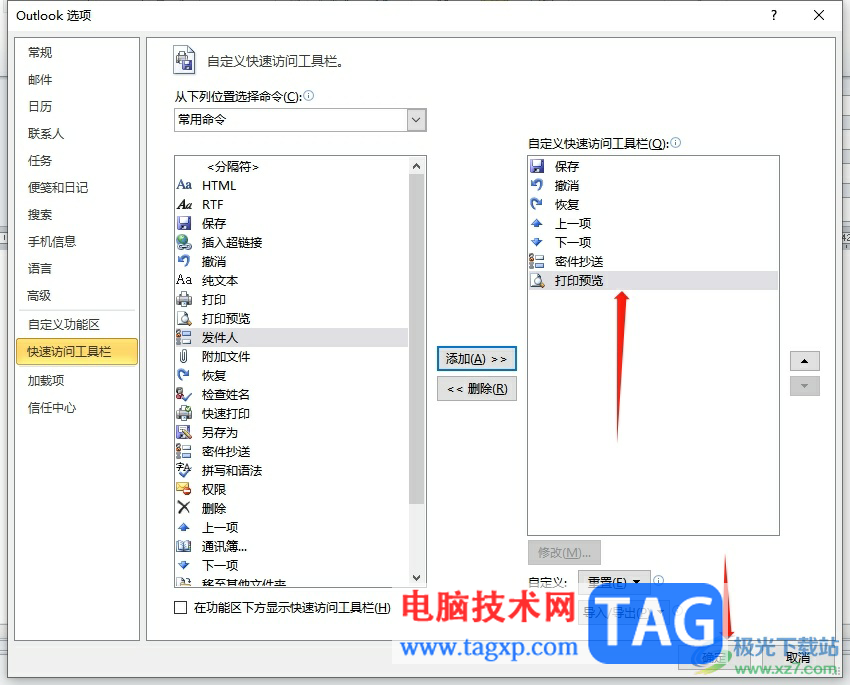The height and width of the screenshot is (685, 850).
Task: Select the address book icon
Action: point(184,546)
